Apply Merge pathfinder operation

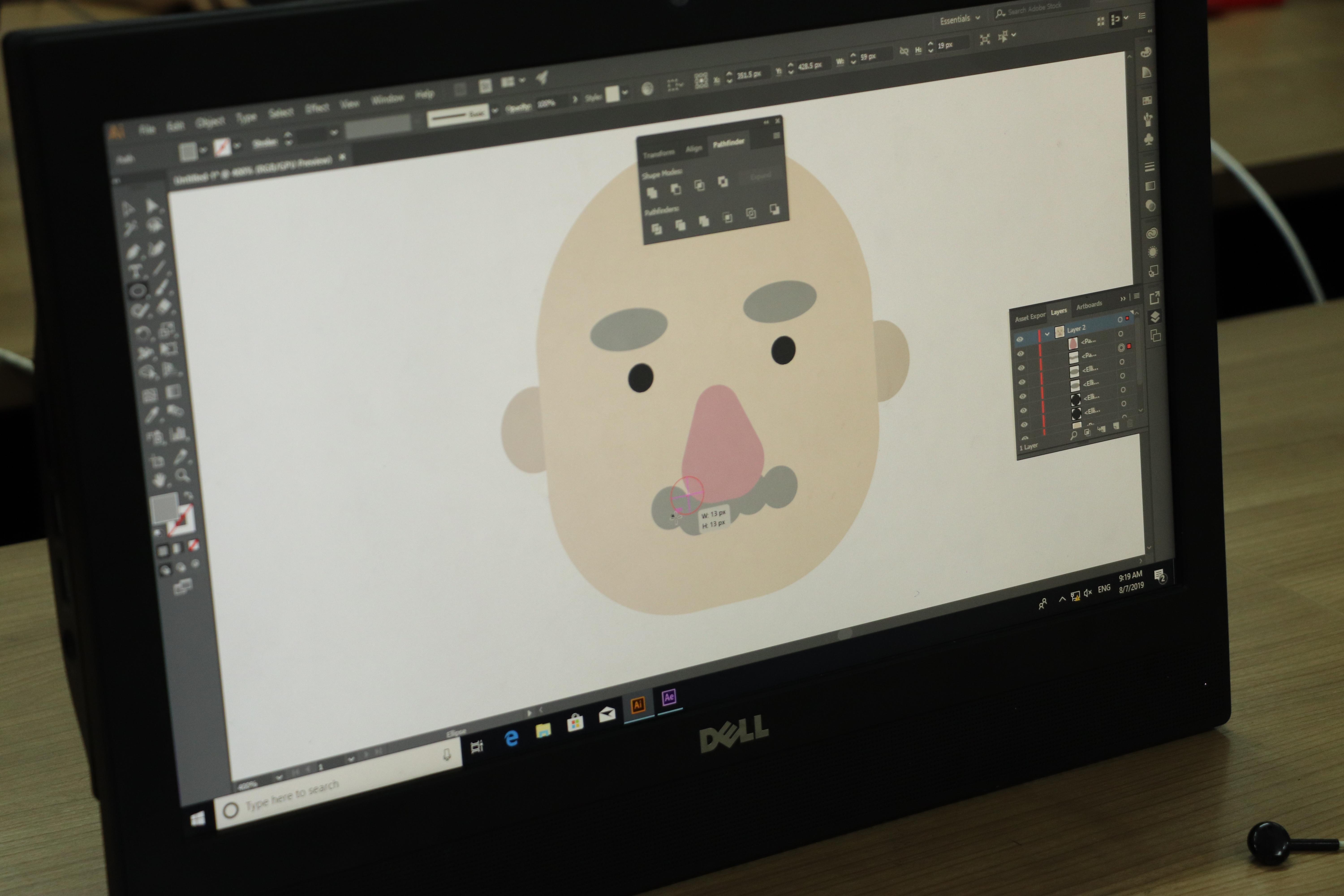pos(704,221)
